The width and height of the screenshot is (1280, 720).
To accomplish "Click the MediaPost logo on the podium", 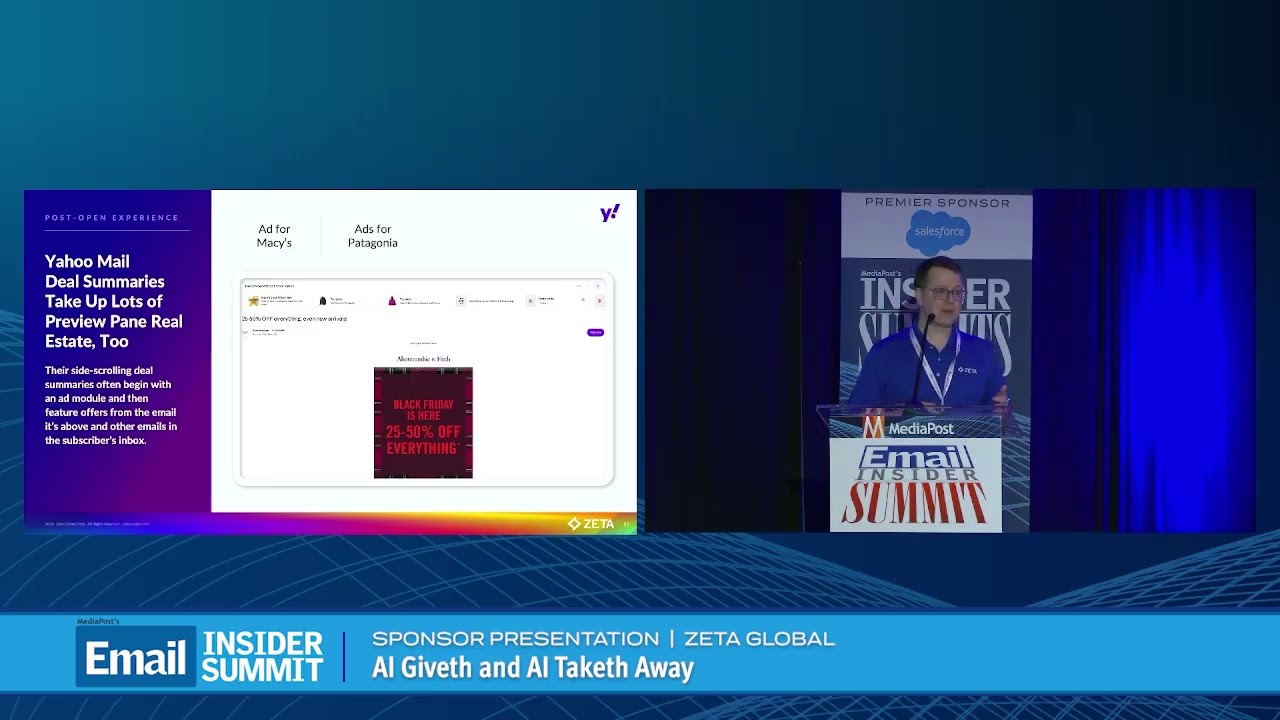I will [x=909, y=428].
